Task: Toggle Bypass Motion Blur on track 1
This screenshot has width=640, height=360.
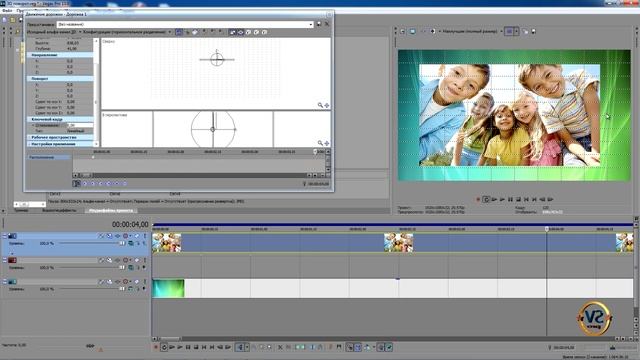Action: coord(101,236)
